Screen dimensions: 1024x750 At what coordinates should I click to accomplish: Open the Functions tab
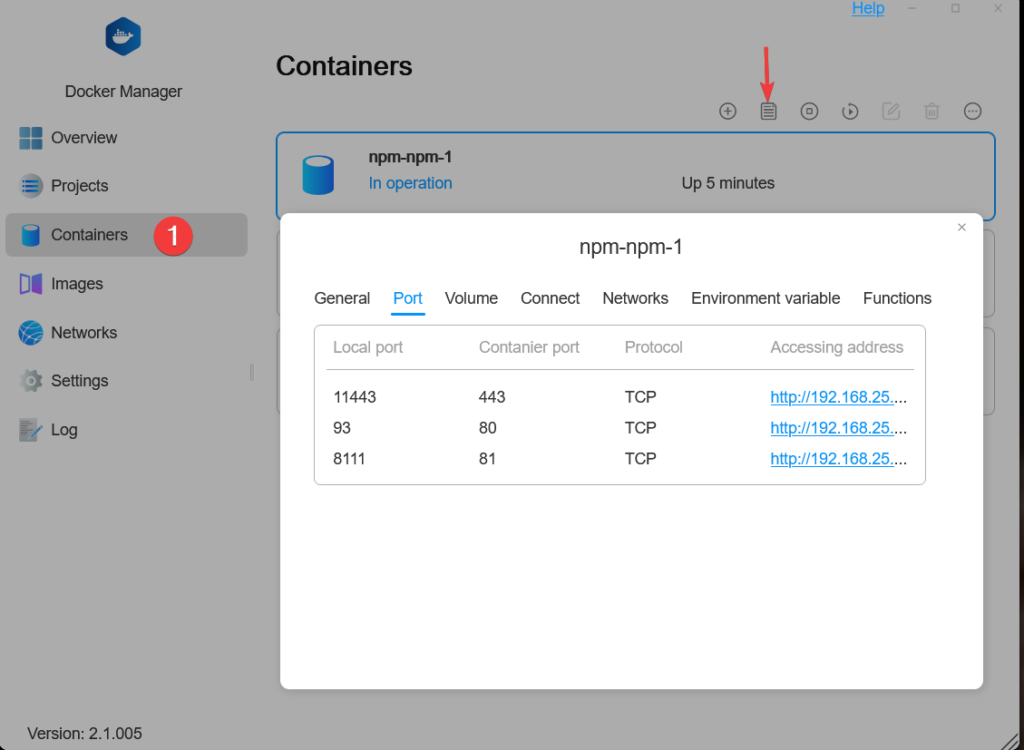click(897, 298)
